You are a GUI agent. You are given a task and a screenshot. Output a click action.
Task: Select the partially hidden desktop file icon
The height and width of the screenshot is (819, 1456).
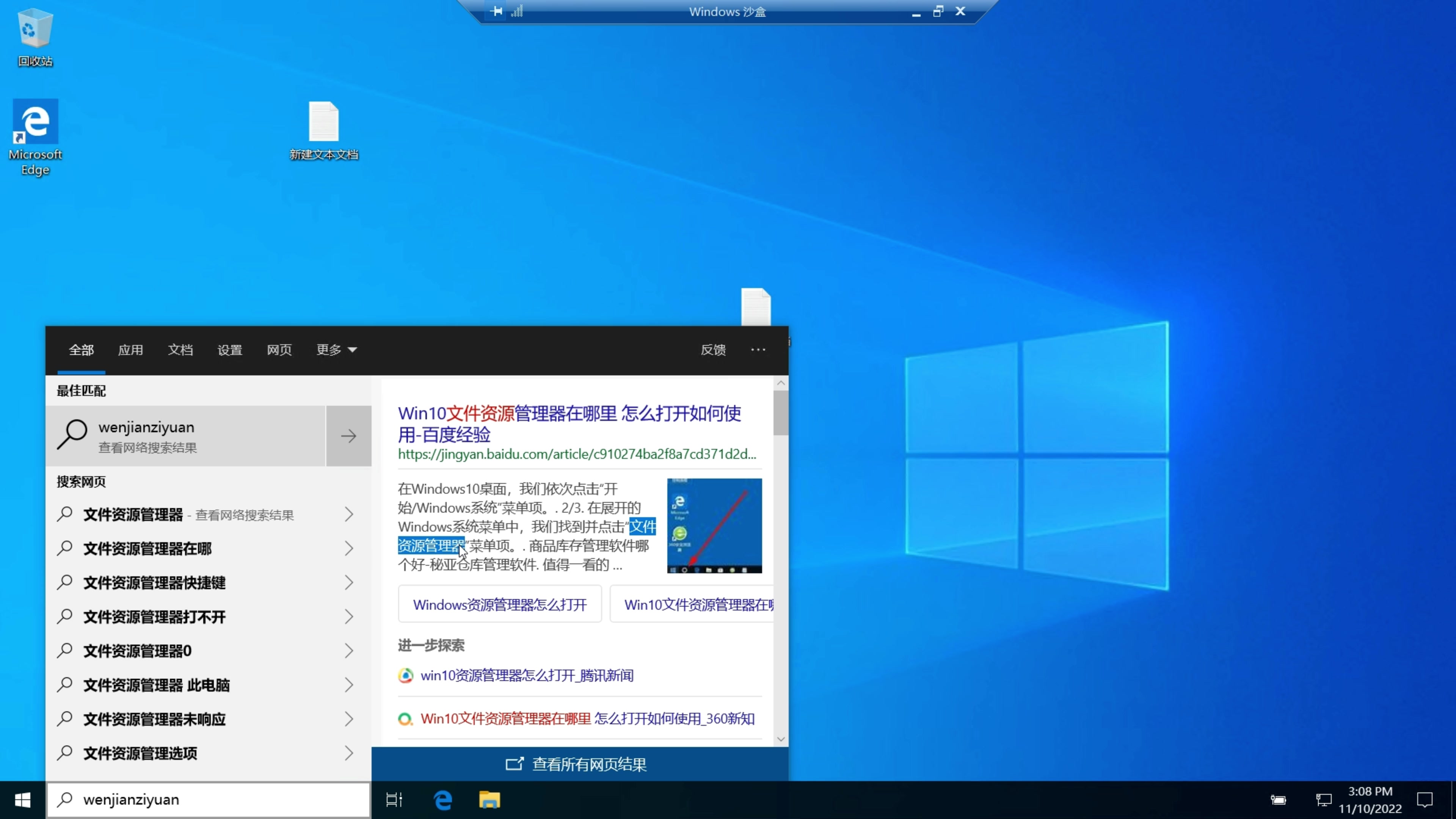[x=756, y=306]
